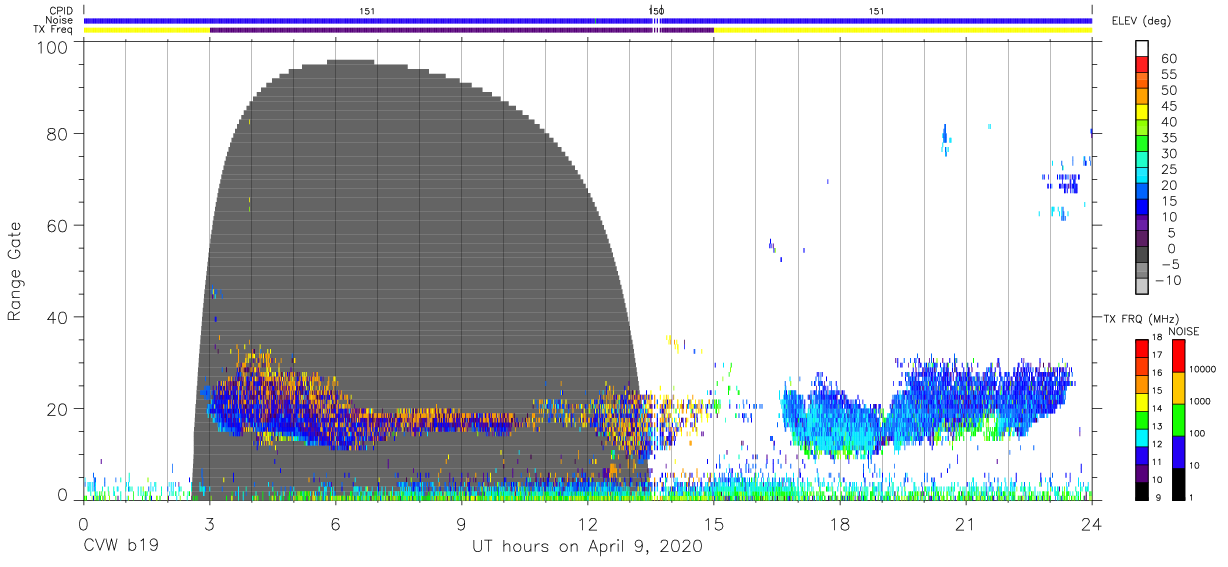1228x567 pixels.
Task: Click the blue Noise strip at the top
Action: (588, 20)
